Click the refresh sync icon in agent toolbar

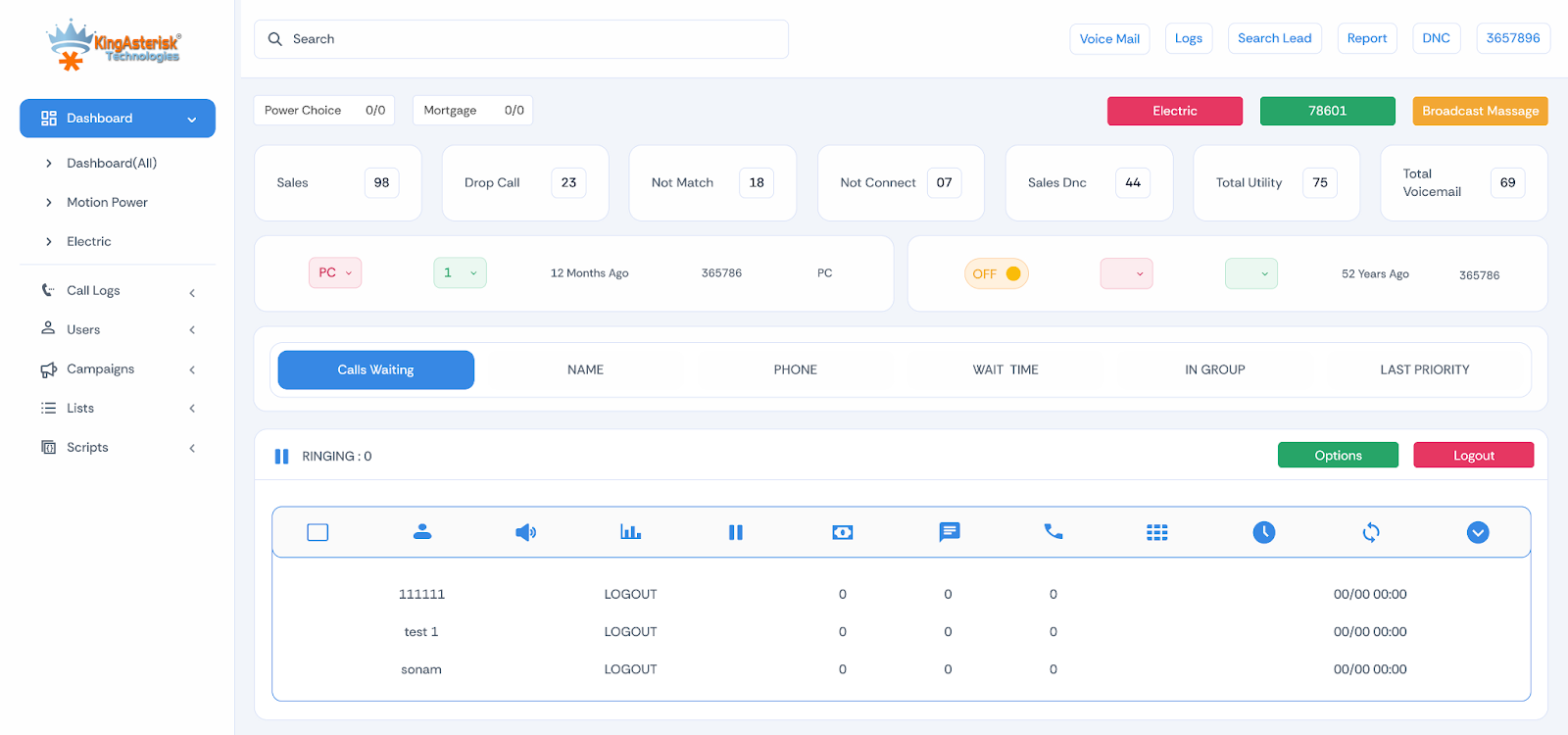click(1371, 532)
